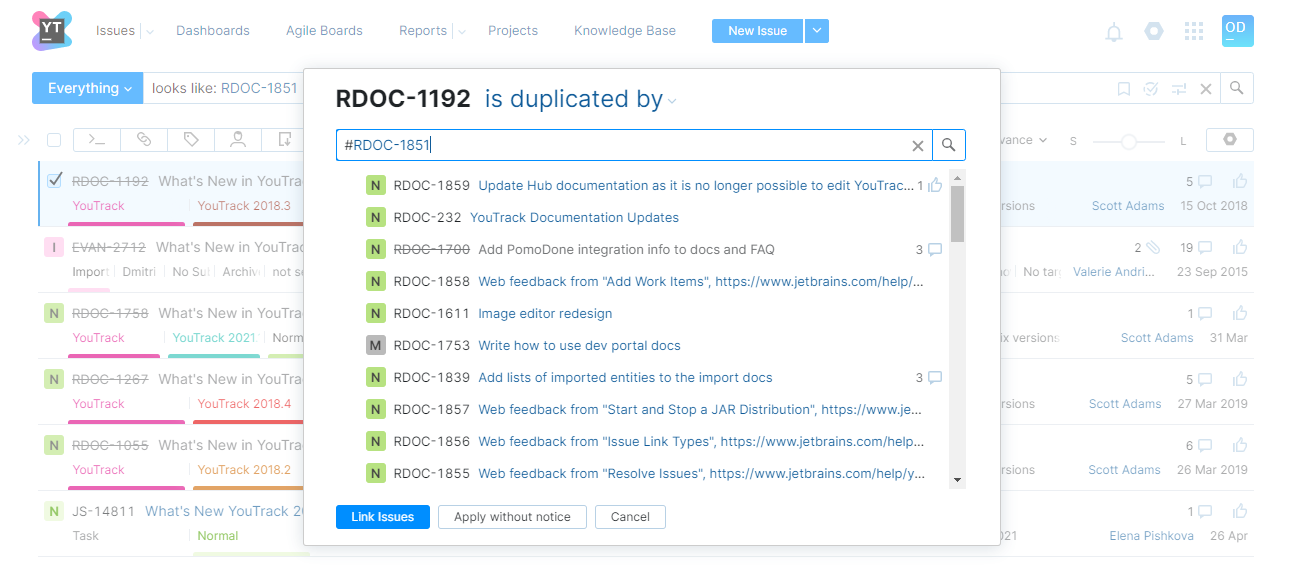Viewport: 1303px width, 566px height.
Task: Clear the main search query X
Action: point(1206,89)
